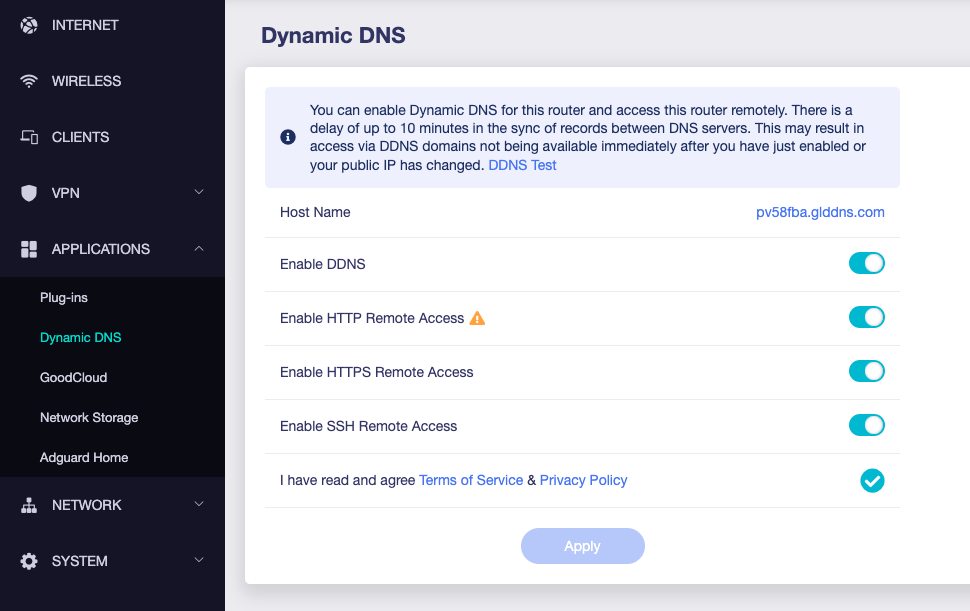Viewport: 970px width, 611px height.
Task: Click the Clients devices icon
Action: click(x=29, y=137)
